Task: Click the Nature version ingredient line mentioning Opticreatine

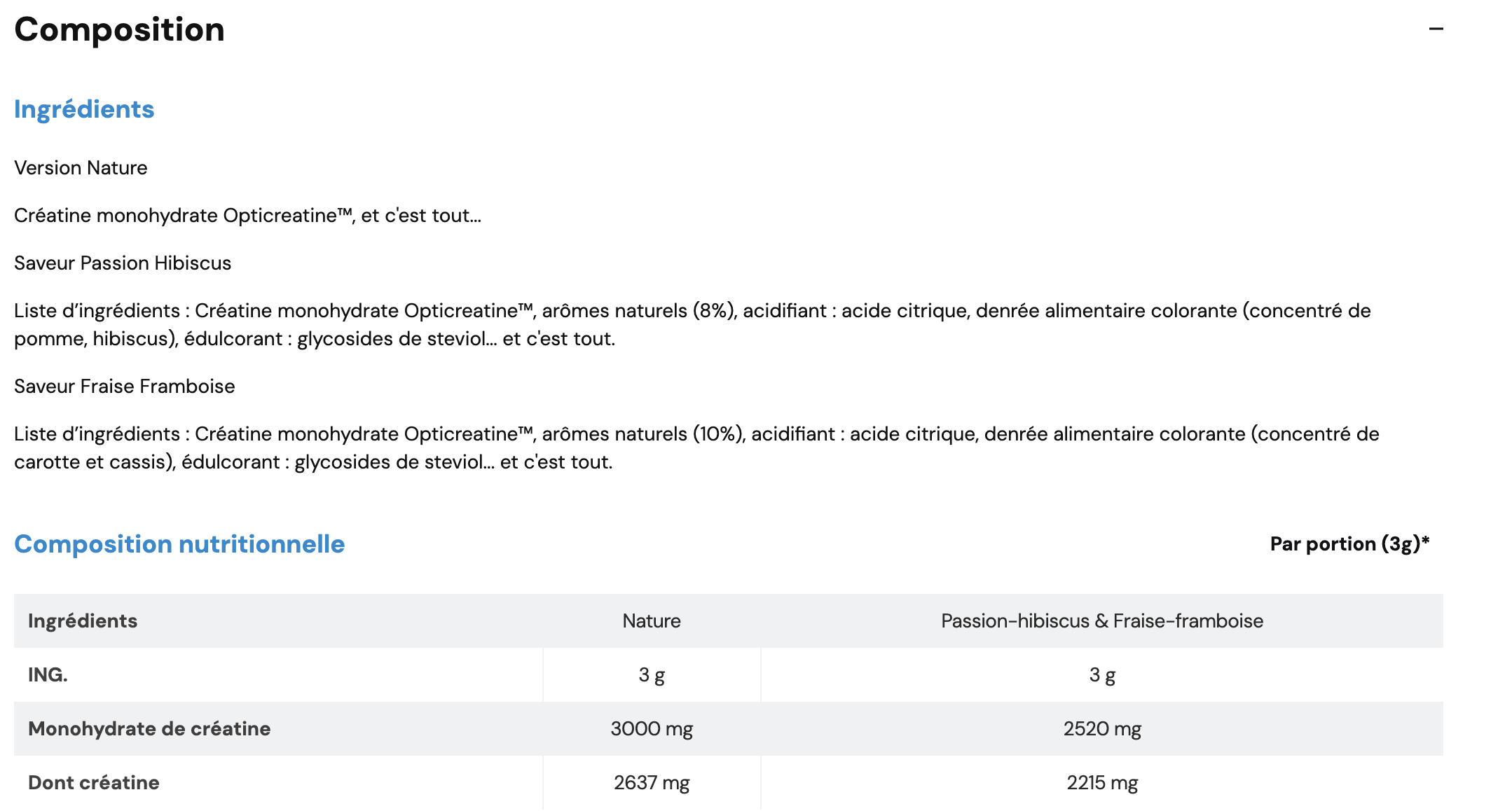Action: [x=247, y=216]
